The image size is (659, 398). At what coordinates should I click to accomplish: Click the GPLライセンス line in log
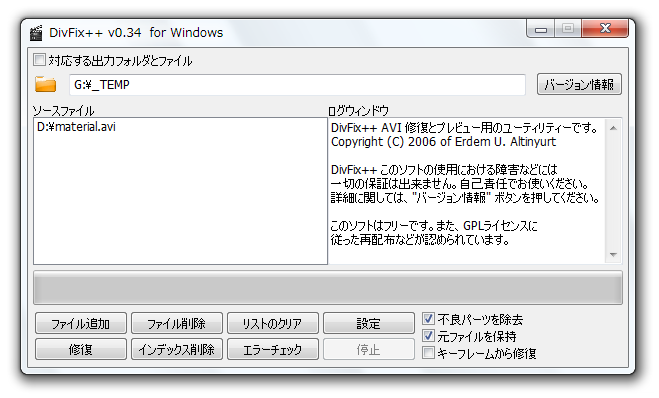(x=434, y=226)
